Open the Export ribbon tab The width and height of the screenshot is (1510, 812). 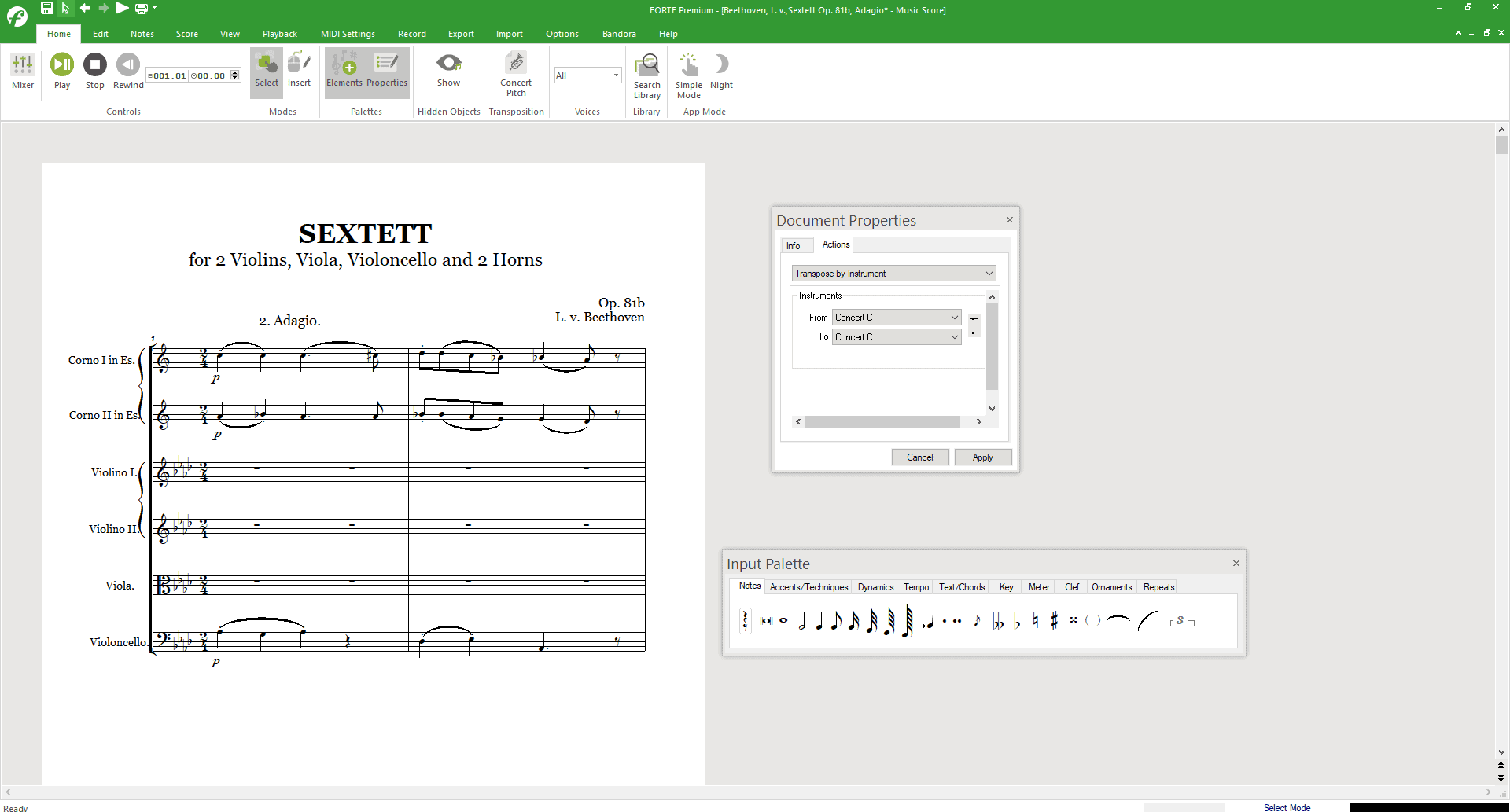pyautogui.click(x=461, y=34)
